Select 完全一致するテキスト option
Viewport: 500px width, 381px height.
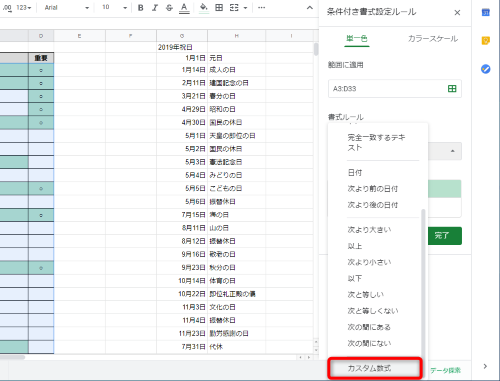pos(376,143)
